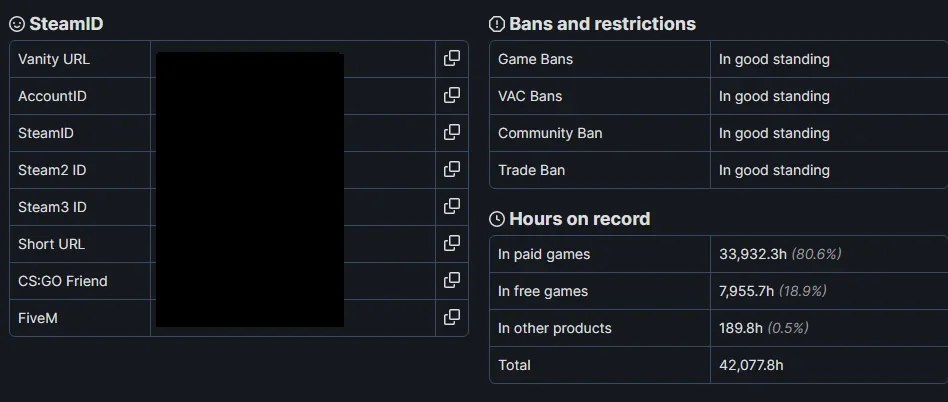Viewport: 948px width, 402px height.
Task: Select the Game Bans status cell
Action: (x=829, y=59)
